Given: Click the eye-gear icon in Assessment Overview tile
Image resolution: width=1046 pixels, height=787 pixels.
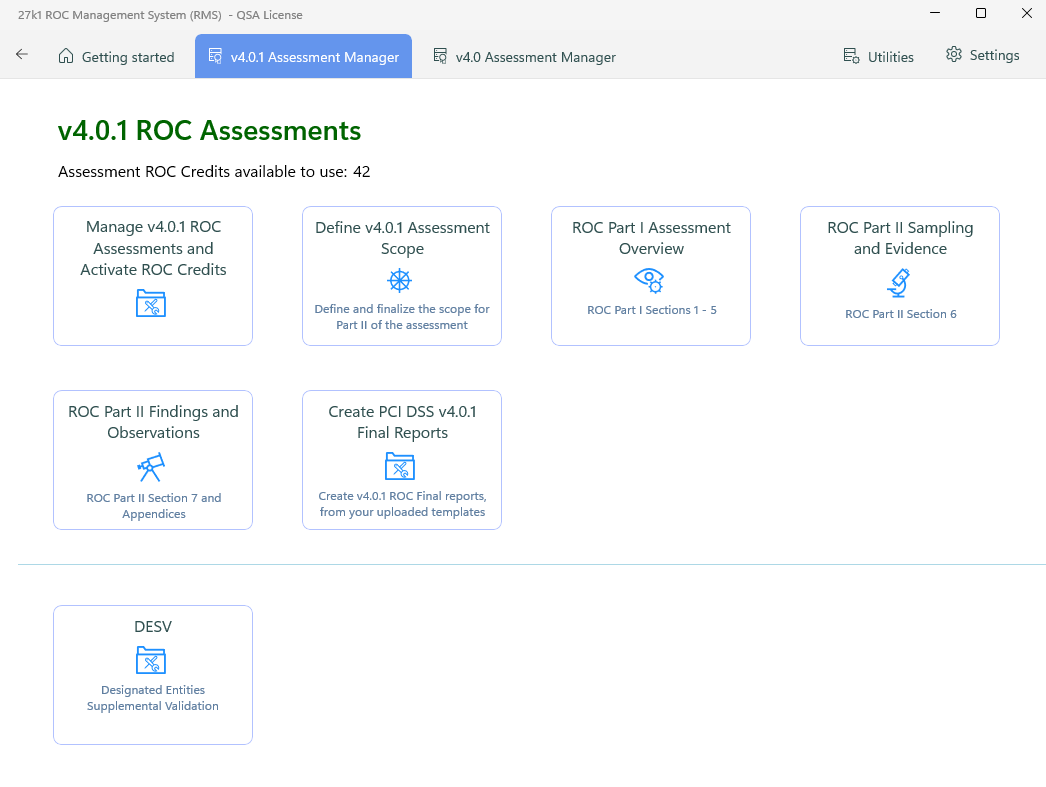Looking at the screenshot, I should 650,280.
